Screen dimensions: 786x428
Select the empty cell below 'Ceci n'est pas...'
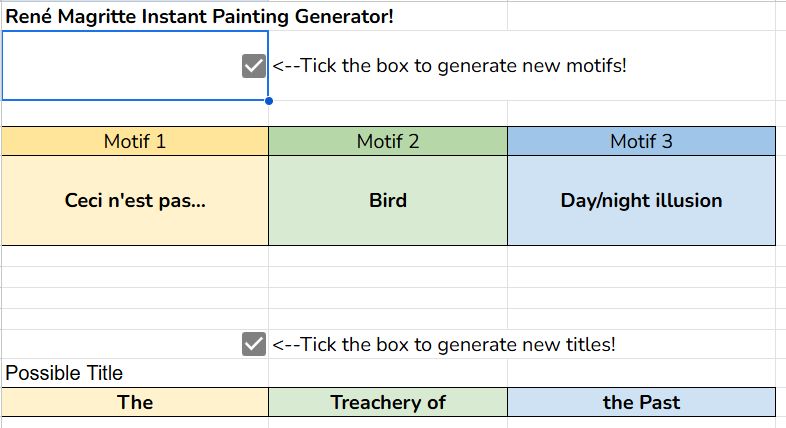[135, 256]
